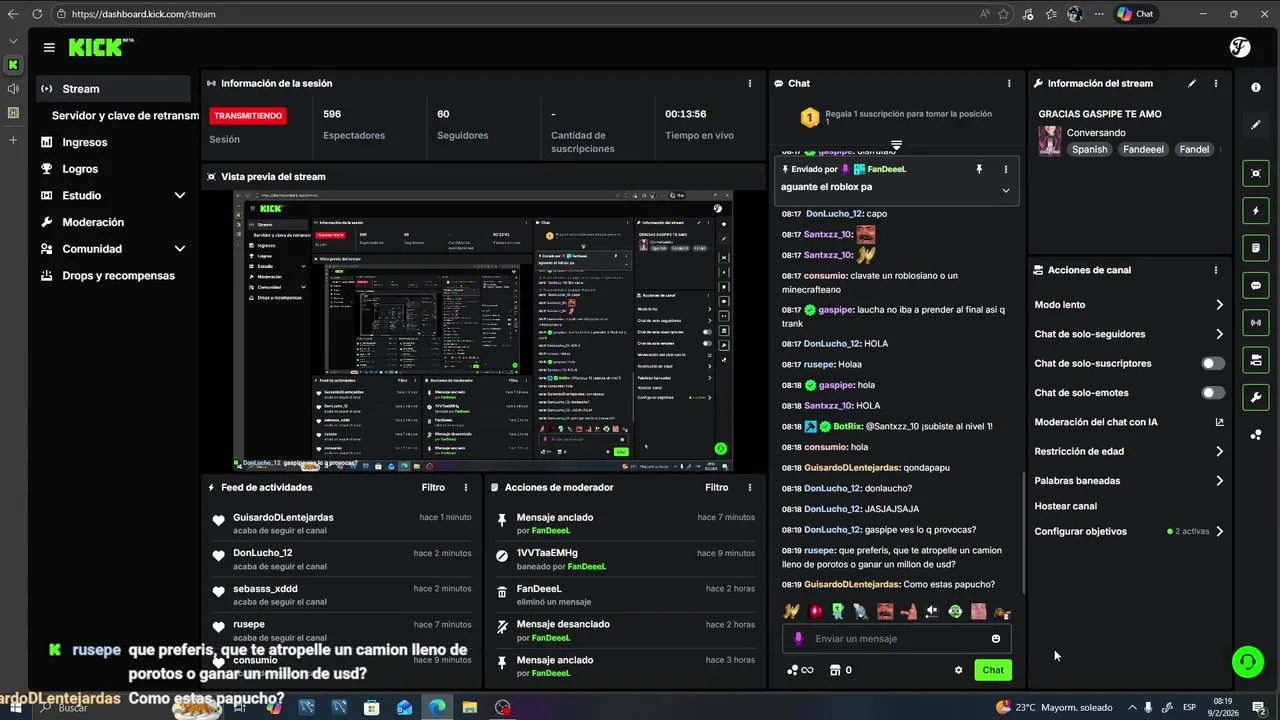Click DonLucho_12 in the activity feed
Screen dimensions: 1280x720
[263, 553]
